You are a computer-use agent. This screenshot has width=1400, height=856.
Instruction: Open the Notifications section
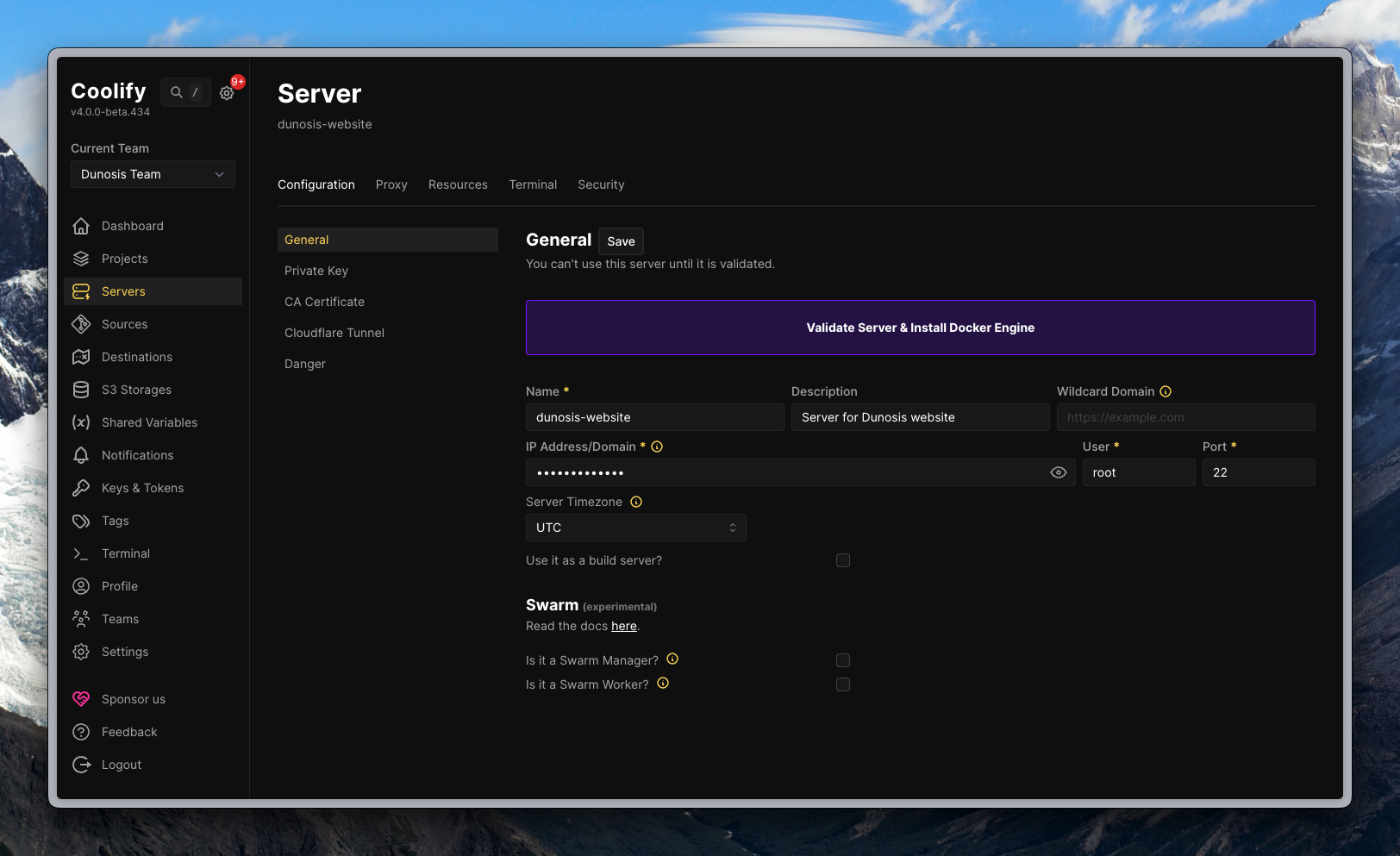click(137, 455)
